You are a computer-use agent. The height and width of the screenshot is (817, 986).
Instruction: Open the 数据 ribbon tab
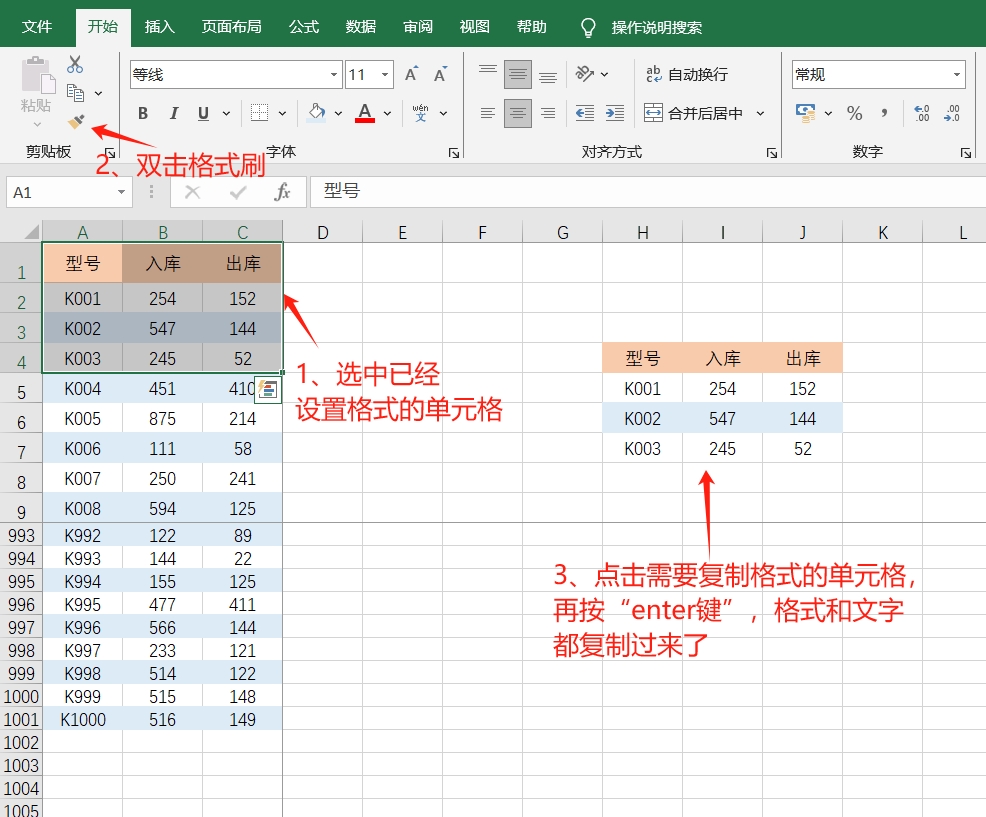point(360,26)
